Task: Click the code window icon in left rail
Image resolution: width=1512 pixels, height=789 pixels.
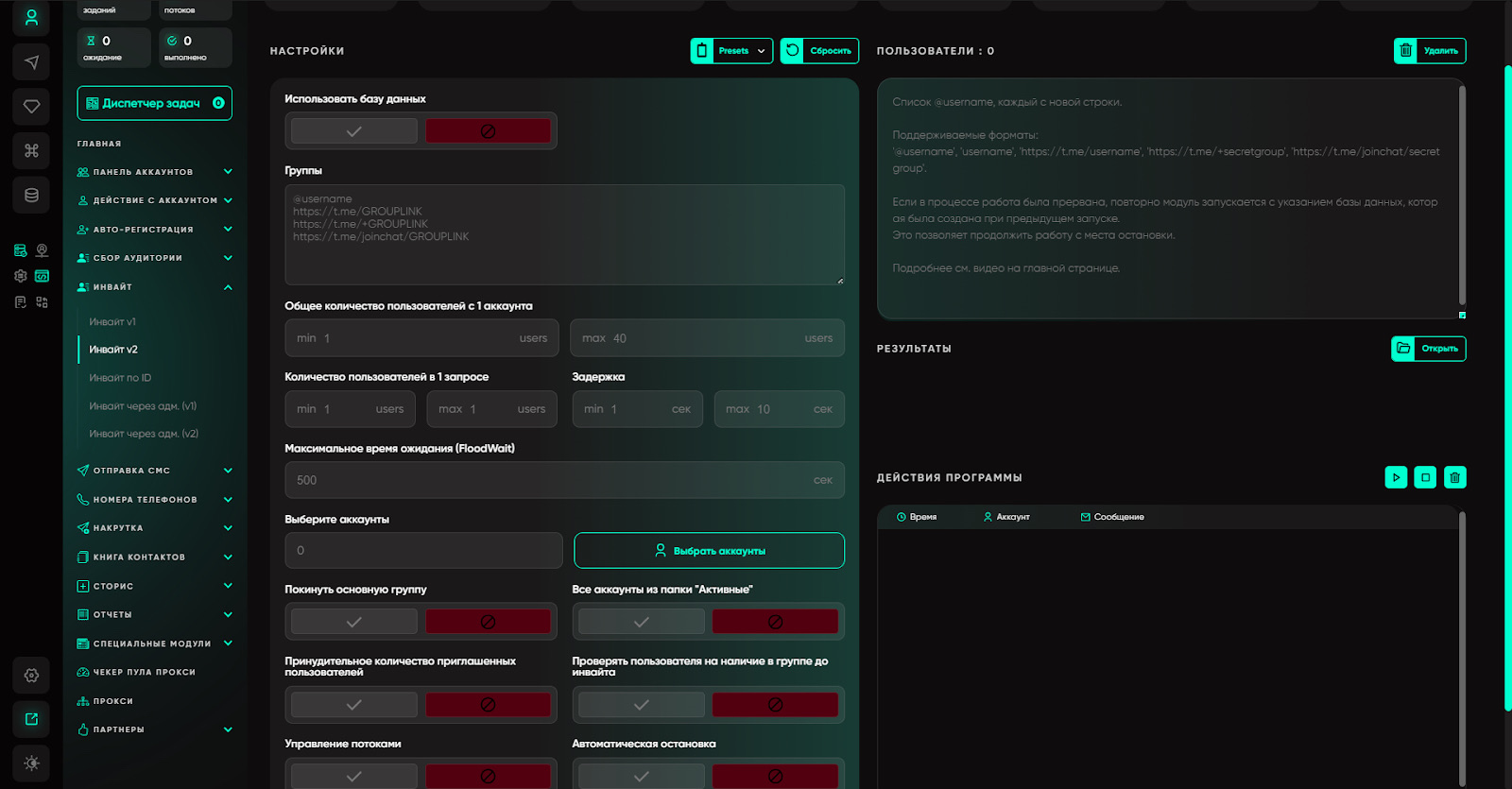Action: pos(42,276)
